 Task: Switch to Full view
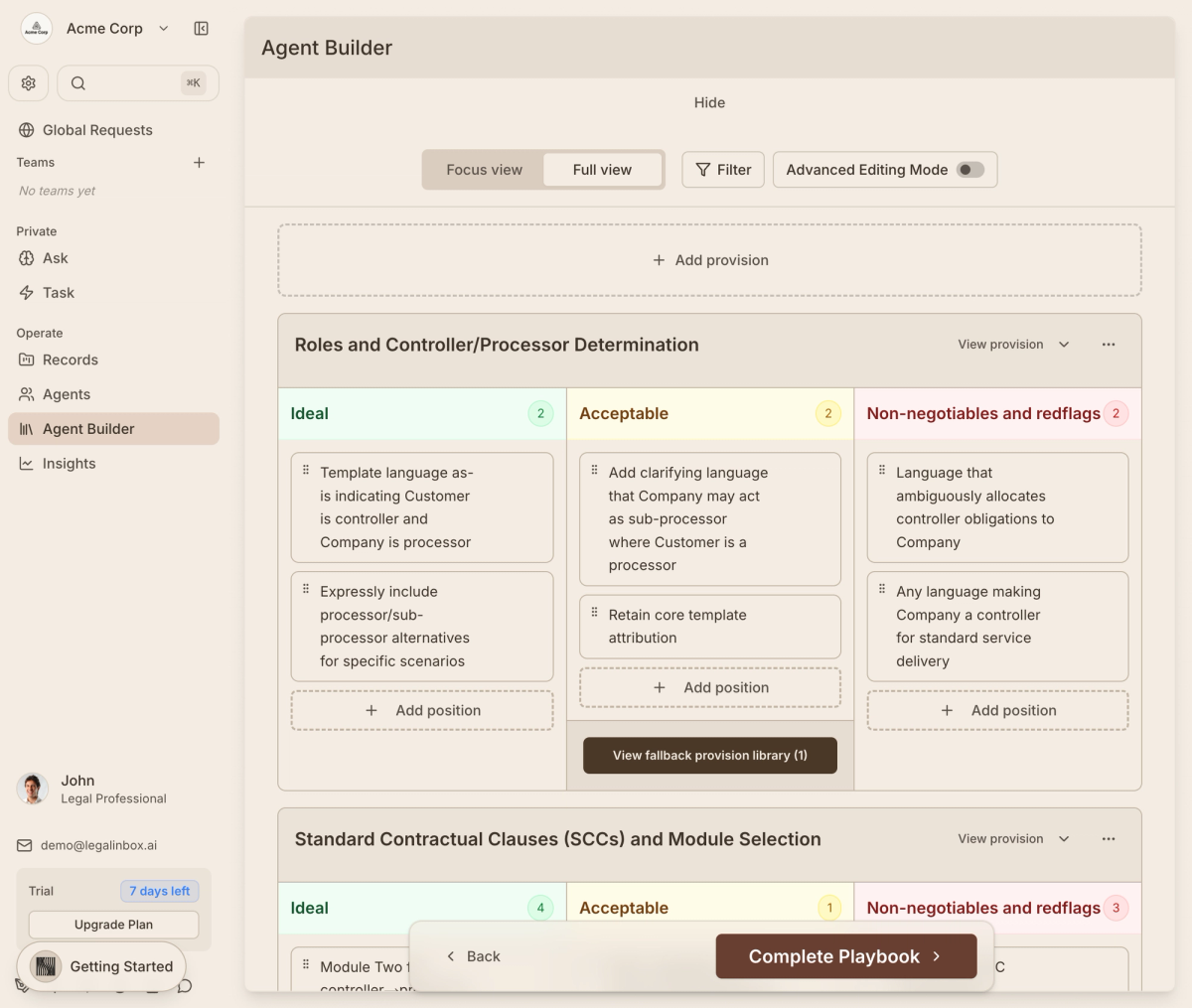point(602,170)
